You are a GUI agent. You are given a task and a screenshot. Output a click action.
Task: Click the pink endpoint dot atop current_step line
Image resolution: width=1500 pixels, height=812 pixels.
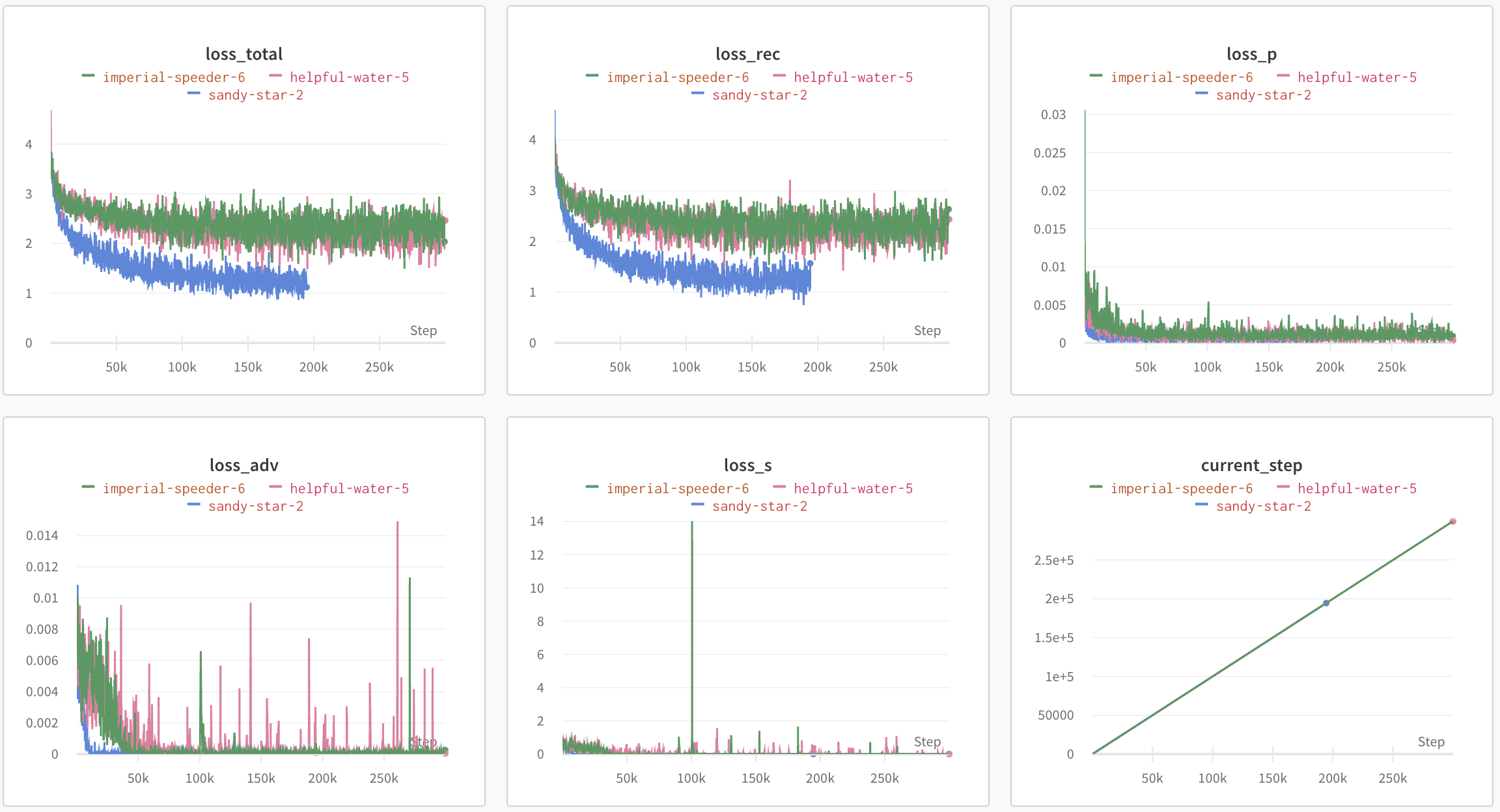[1452, 522]
